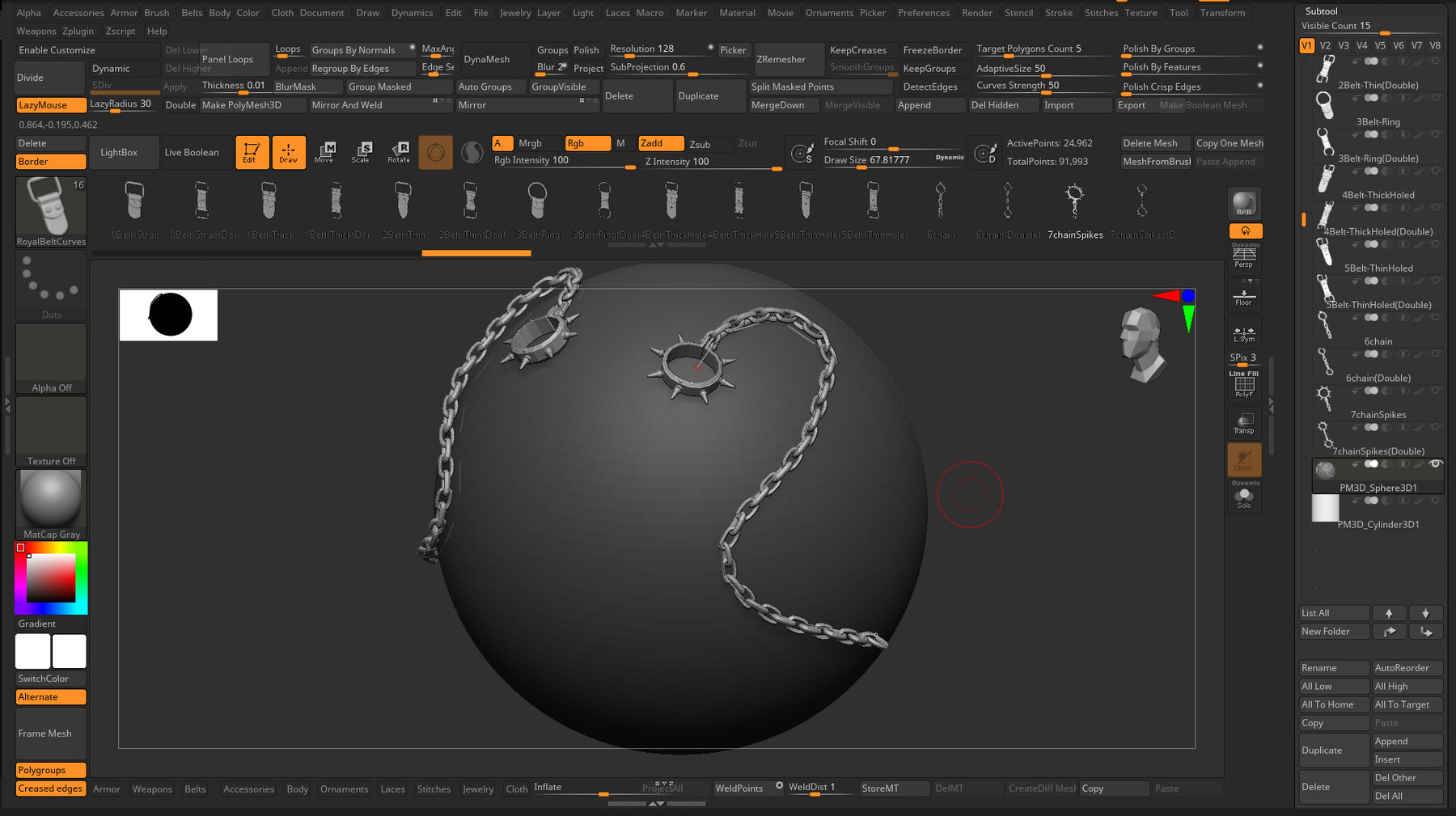Open the MatCap Gray material picker
This screenshot has height=816, width=1456.
[x=51, y=505]
